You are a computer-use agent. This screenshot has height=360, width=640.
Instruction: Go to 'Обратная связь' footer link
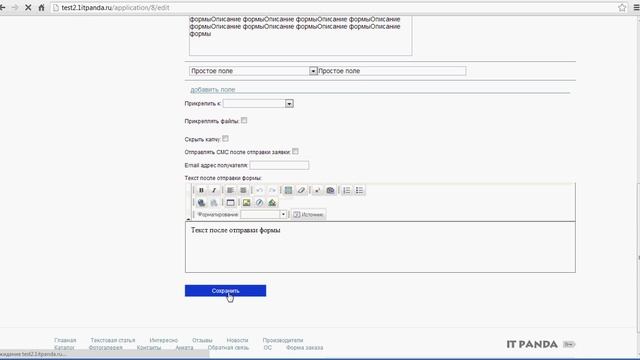click(228, 348)
